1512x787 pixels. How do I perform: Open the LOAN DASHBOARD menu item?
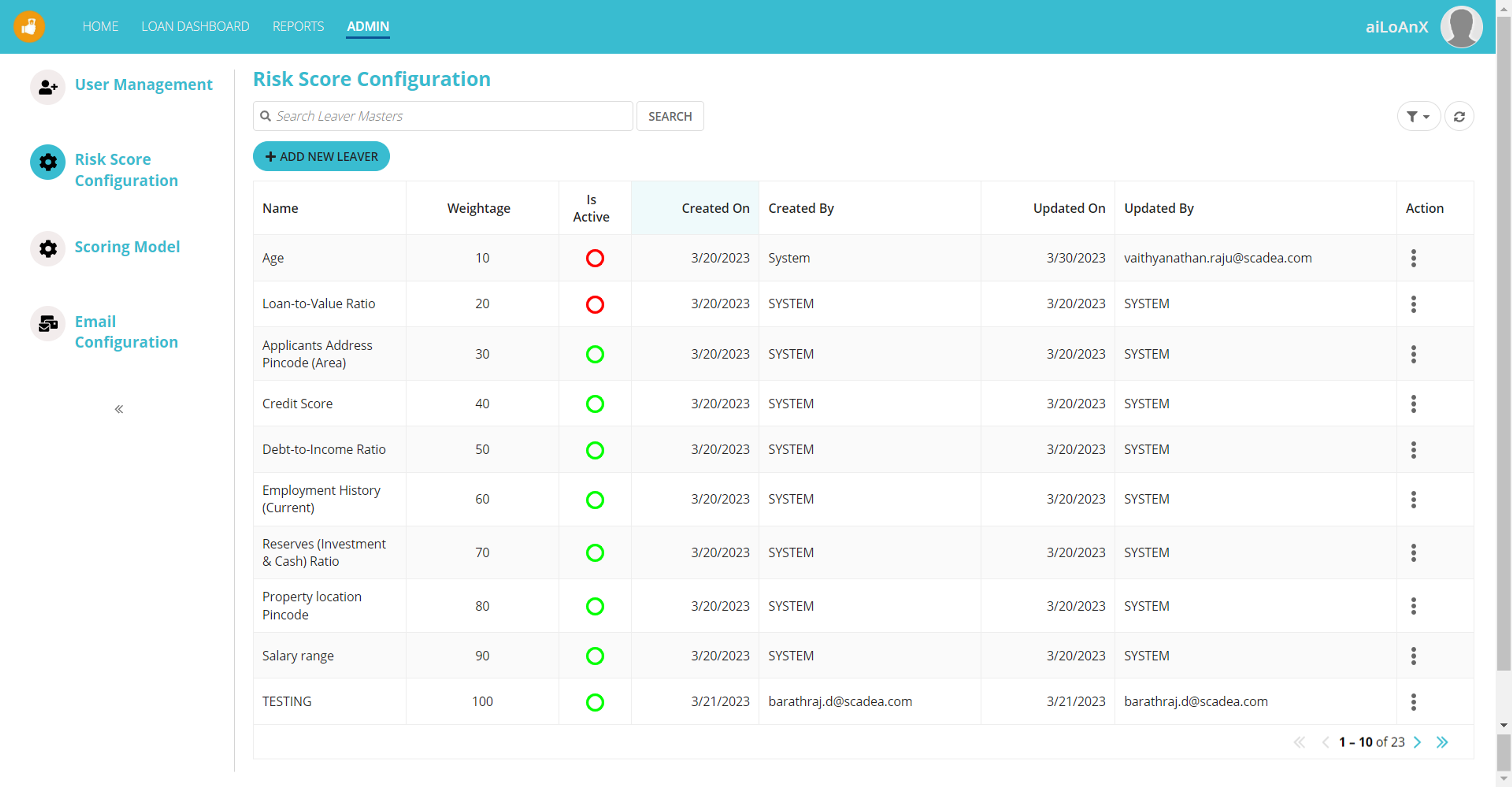coord(195,26)
